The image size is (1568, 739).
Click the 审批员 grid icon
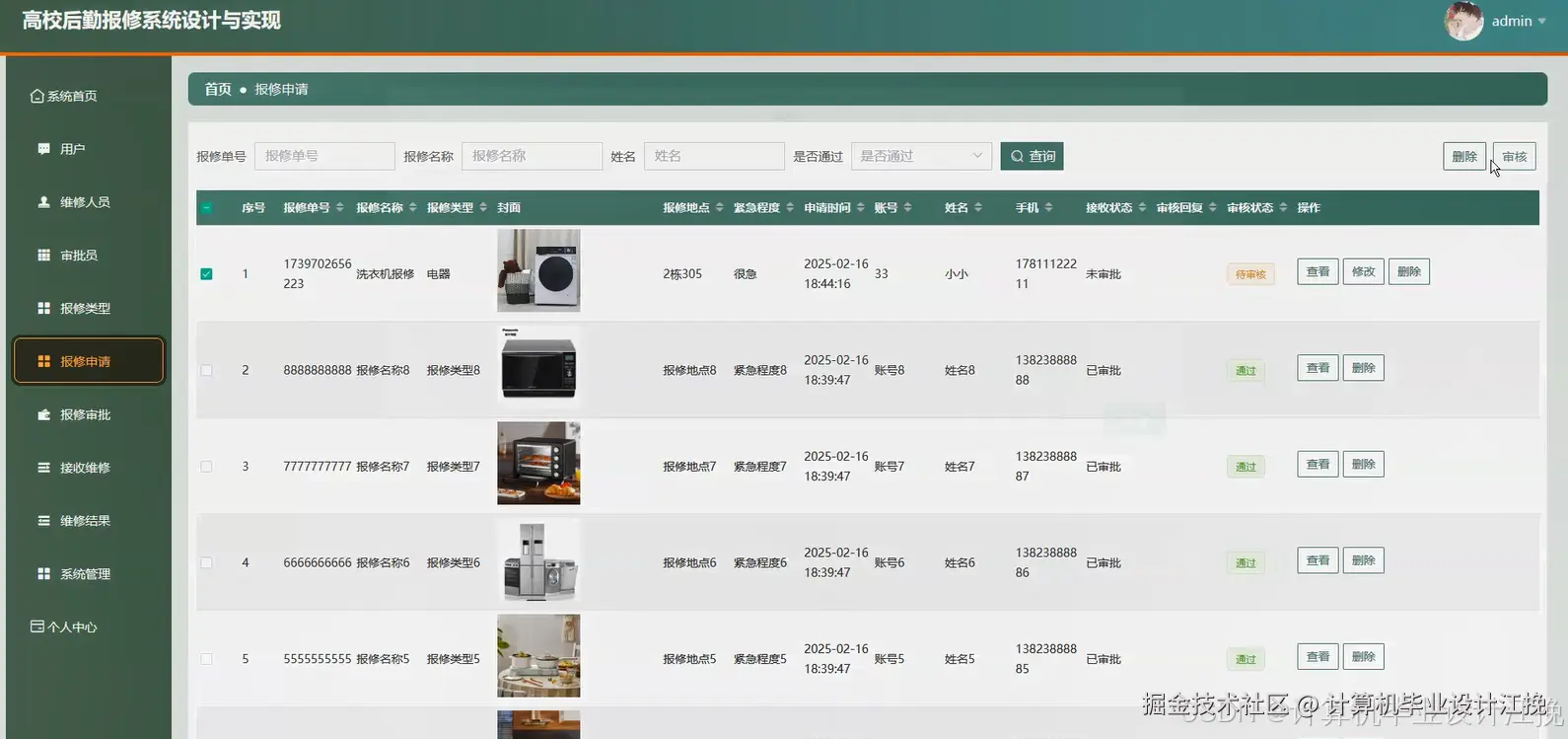click(43, 256)
